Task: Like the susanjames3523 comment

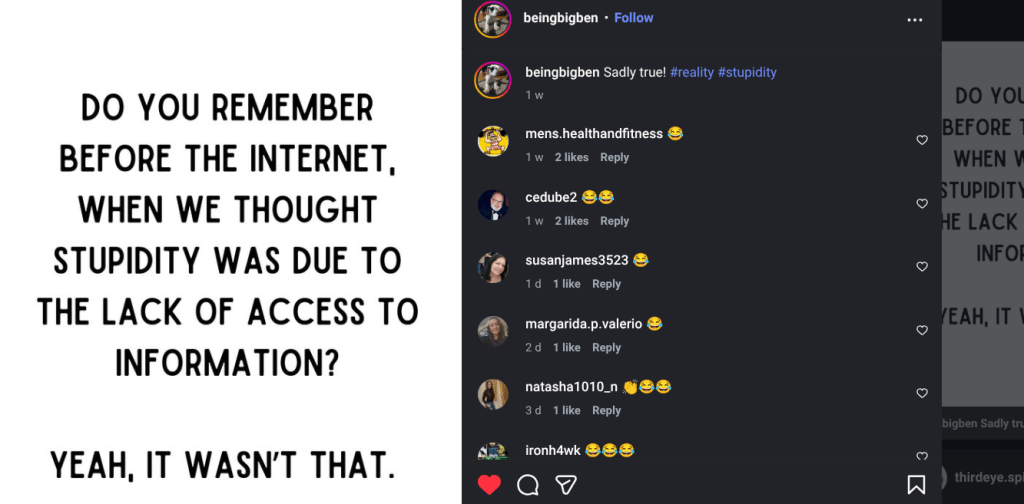Action: [922, 267]
